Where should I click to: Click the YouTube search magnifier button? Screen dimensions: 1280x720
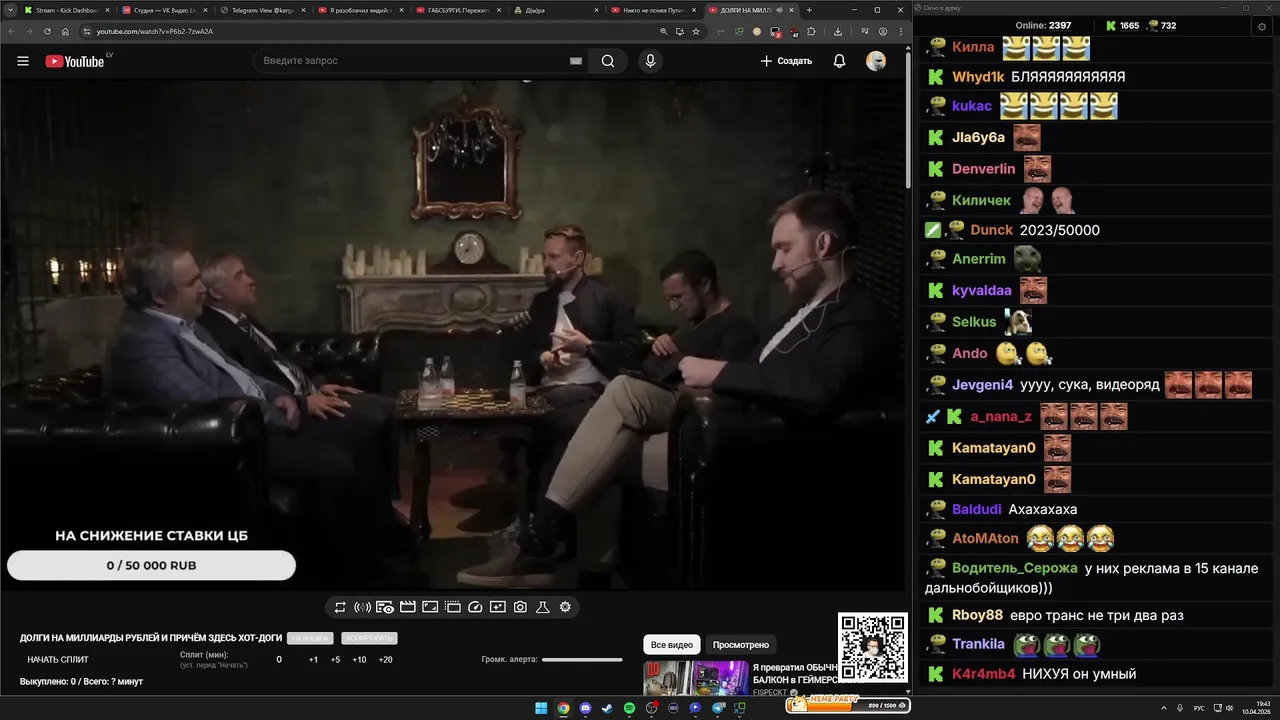coord(608,61)
